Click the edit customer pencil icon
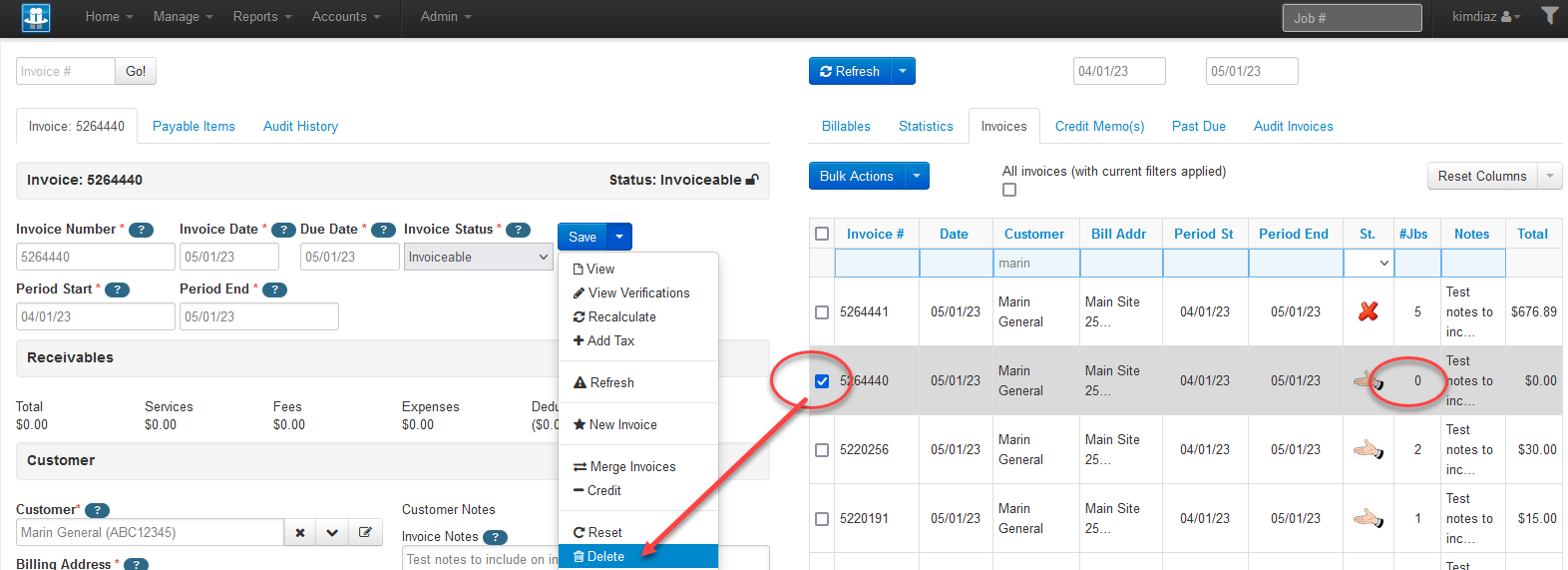Viewport: 1568px width, 570px height. coord(365,533)
